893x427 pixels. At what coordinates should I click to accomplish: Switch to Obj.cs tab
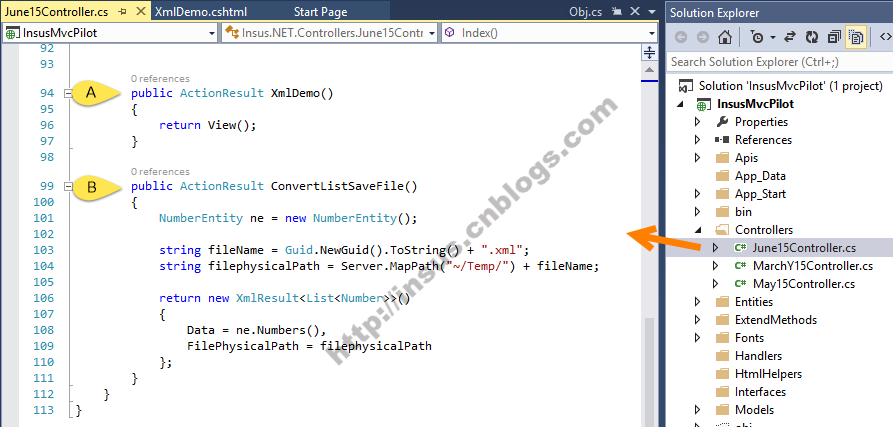click(586, 11)
